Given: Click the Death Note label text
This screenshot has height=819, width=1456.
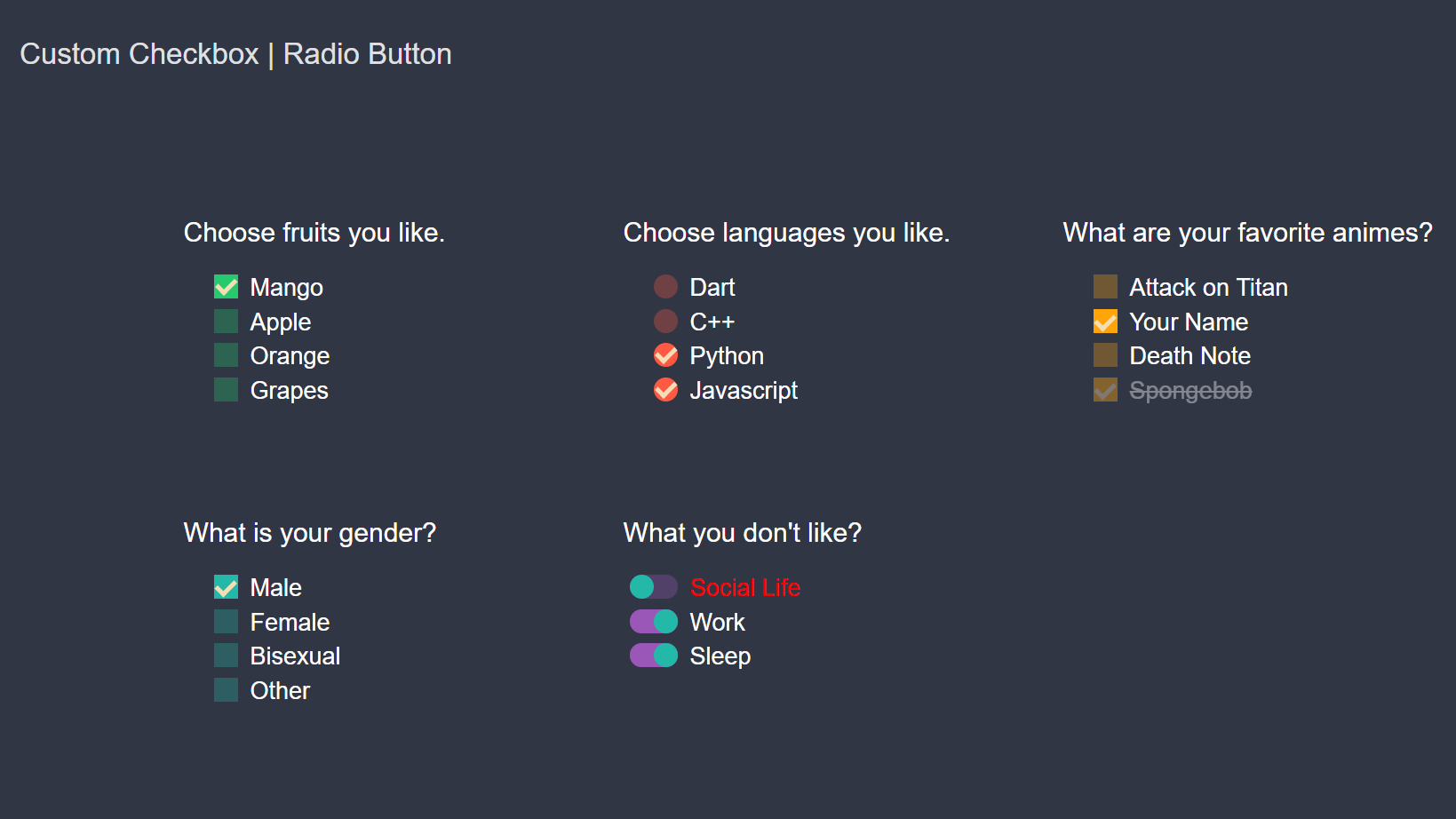Looking at the screenshot, I should 1189,356.
